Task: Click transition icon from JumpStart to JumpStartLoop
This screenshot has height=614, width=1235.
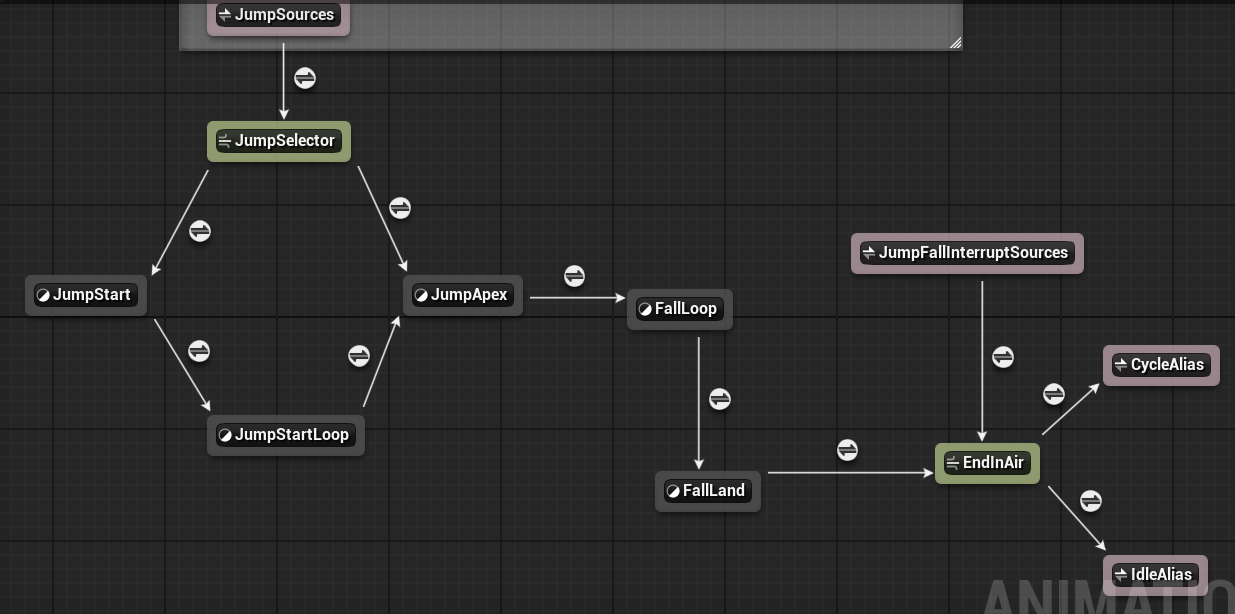Action: [199, 351]
